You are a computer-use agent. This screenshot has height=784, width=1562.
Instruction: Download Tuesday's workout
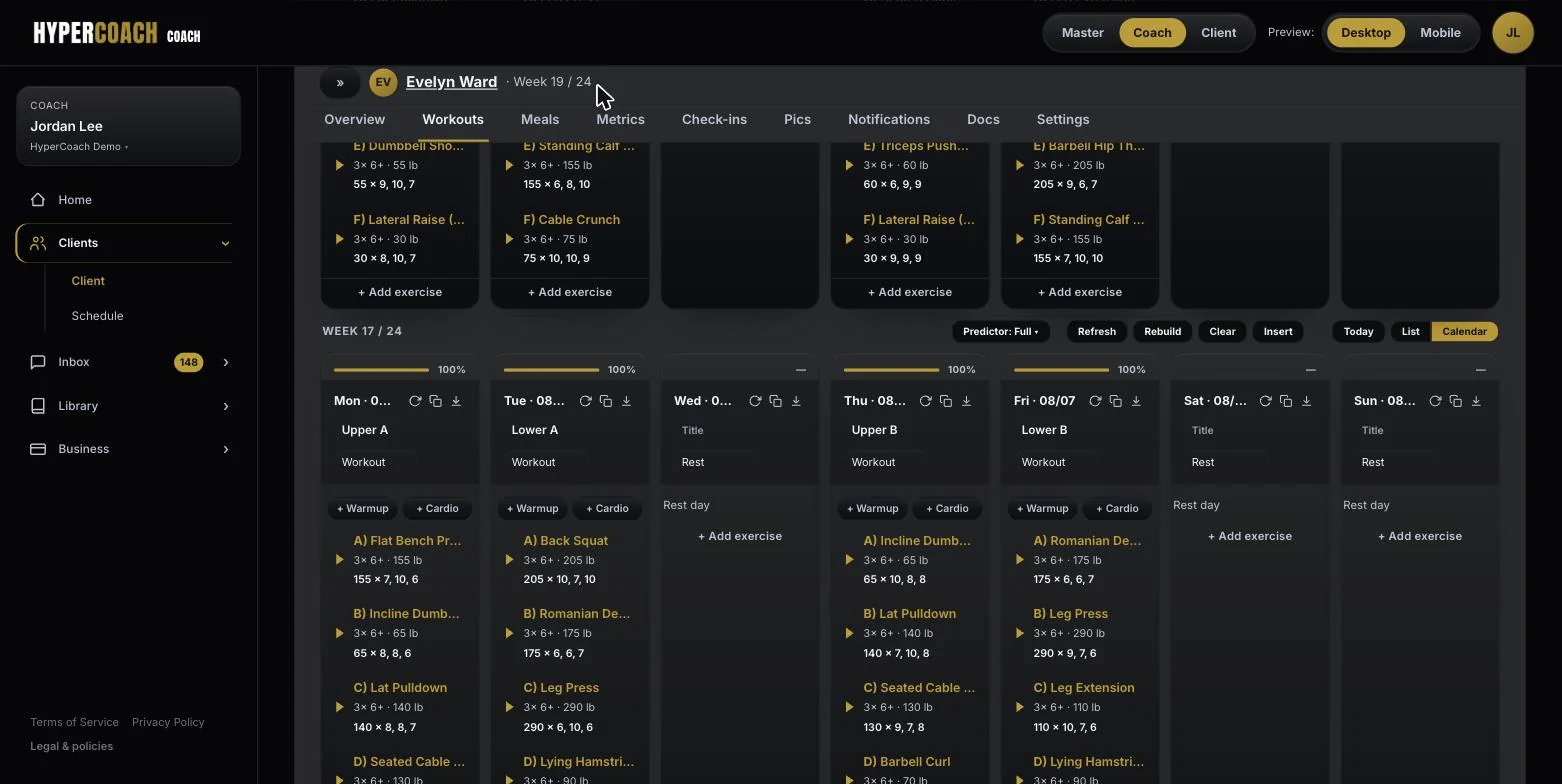626,401
